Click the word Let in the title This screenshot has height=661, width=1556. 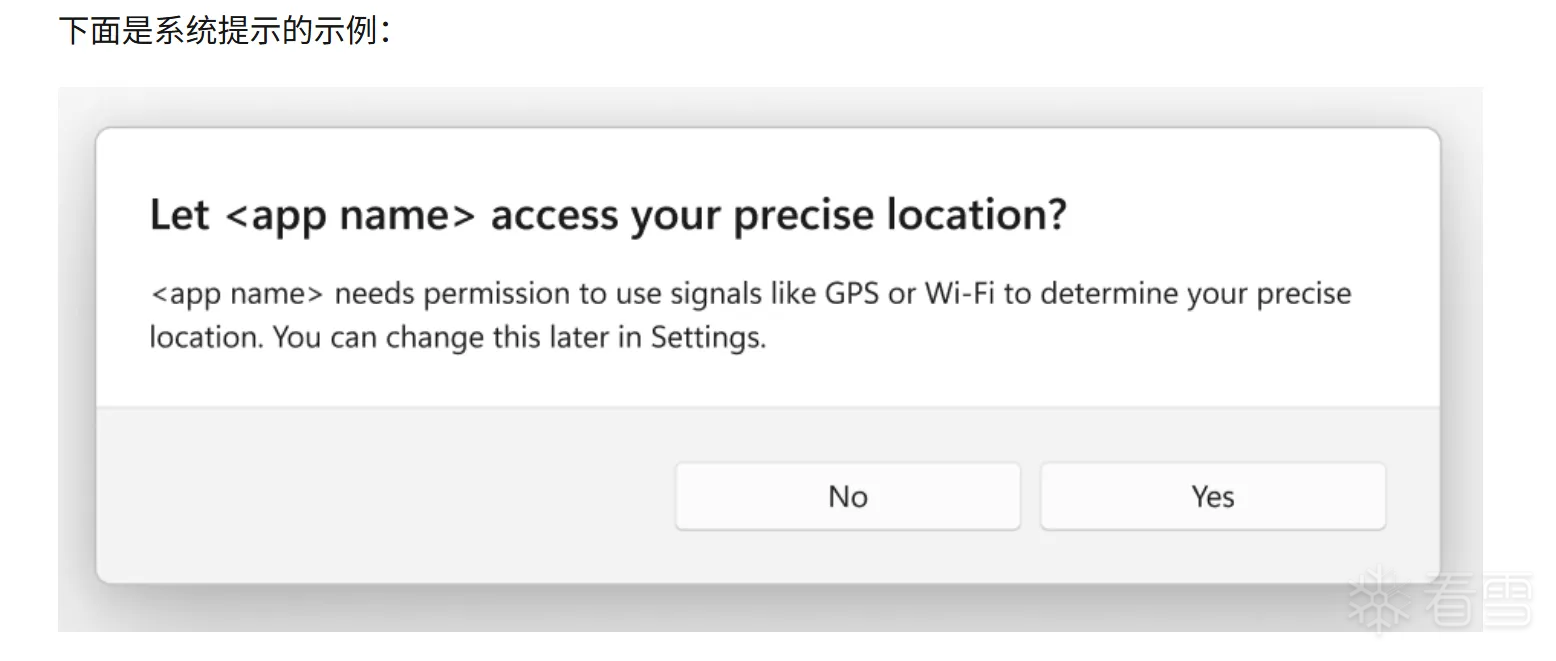[x=179, y=215]
